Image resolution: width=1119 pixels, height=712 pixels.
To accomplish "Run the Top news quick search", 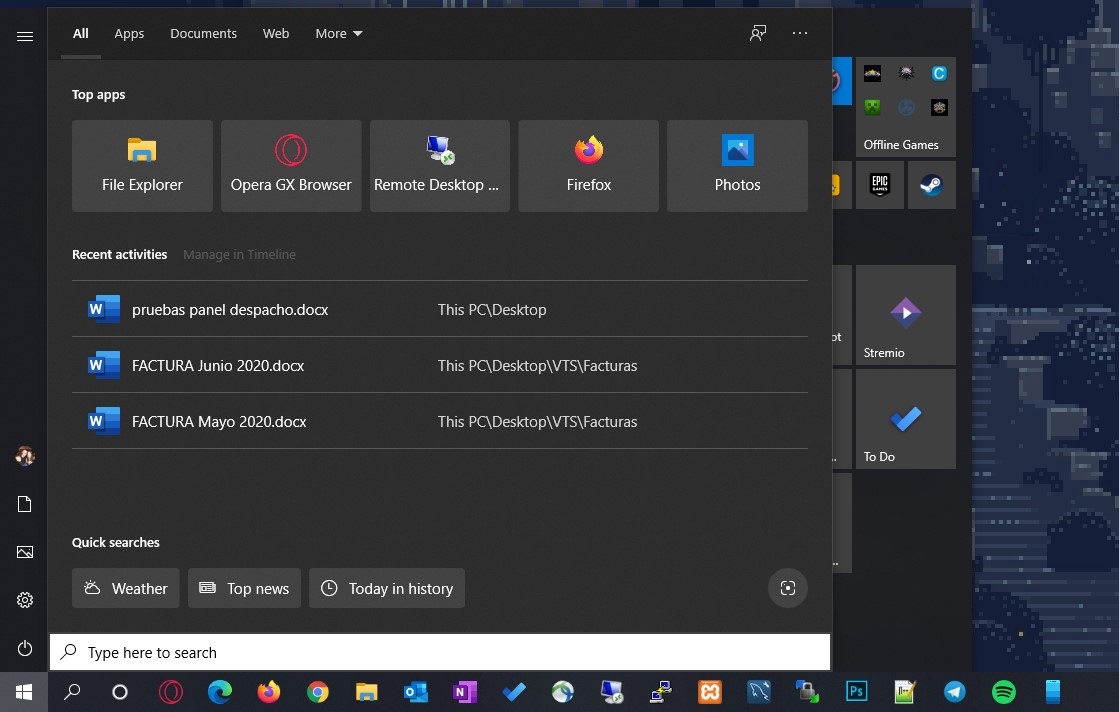I will click(x=244, y=589).
